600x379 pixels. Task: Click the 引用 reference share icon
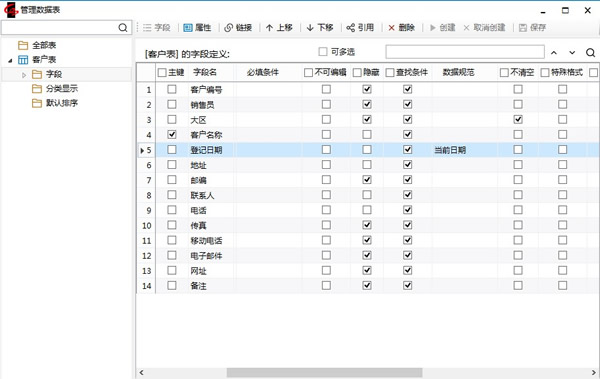(351, 28)
